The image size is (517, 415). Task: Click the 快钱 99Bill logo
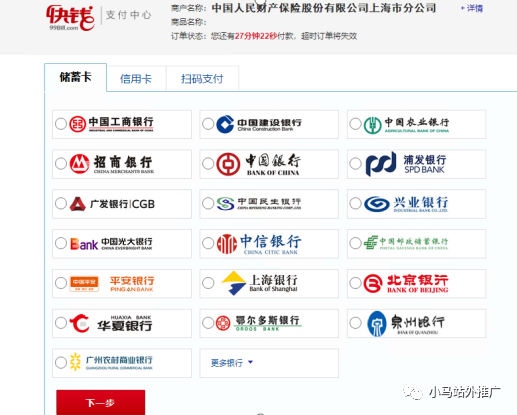[70, 17]
